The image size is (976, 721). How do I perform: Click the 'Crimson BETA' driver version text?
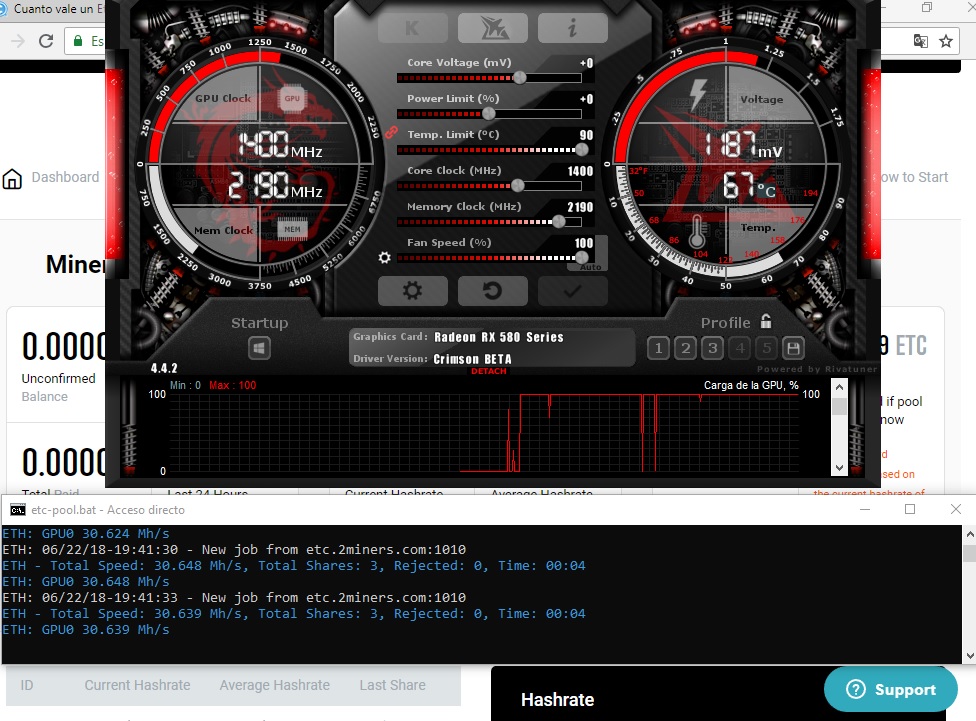point(472,359)
